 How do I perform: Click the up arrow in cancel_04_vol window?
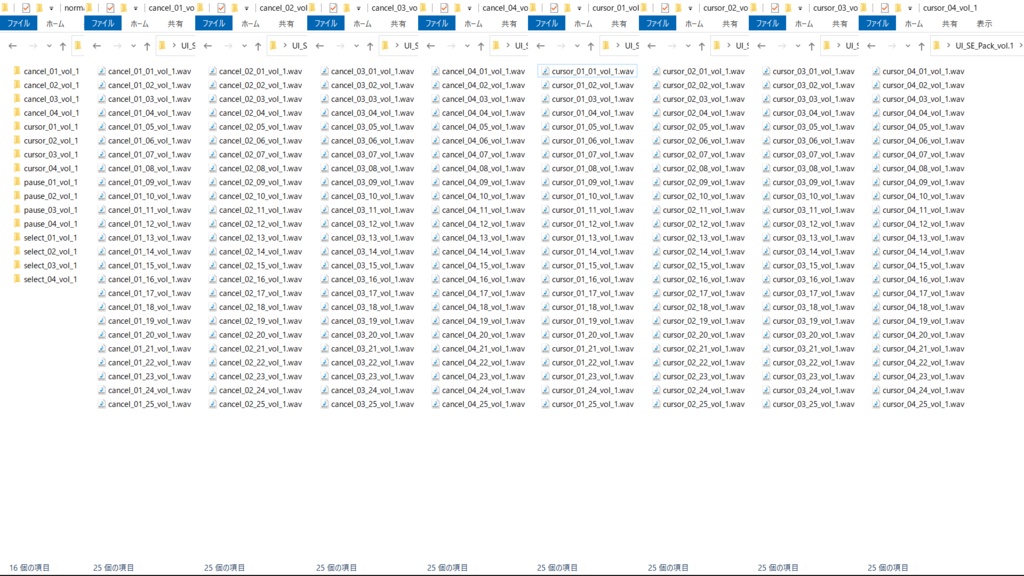tap(481, 46)
